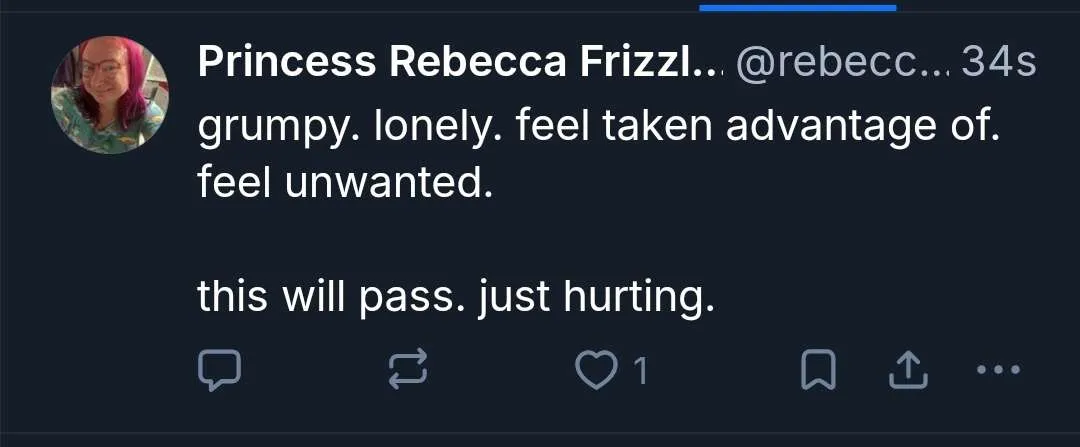The width and height of the screenshot is (1080, 447).
Task: Share the post using the upload arrow icon
Action: [x=908, y=370]
